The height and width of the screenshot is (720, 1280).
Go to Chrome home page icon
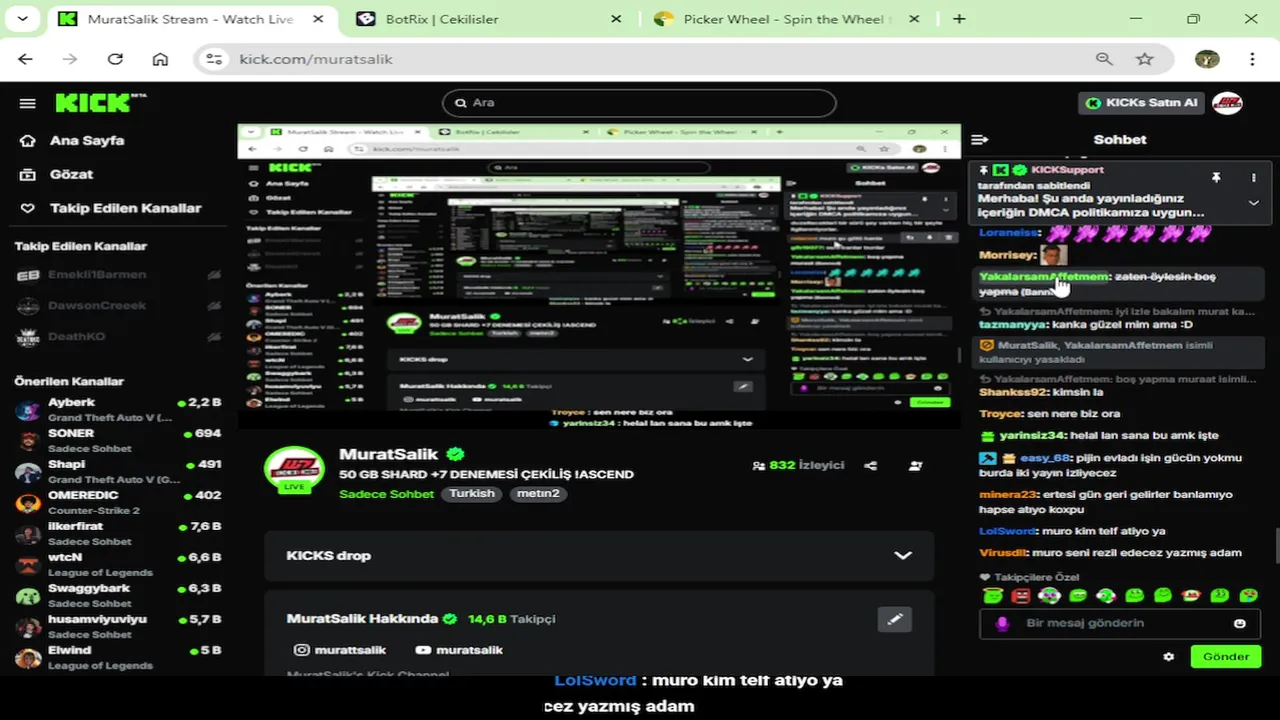[160, 59]
